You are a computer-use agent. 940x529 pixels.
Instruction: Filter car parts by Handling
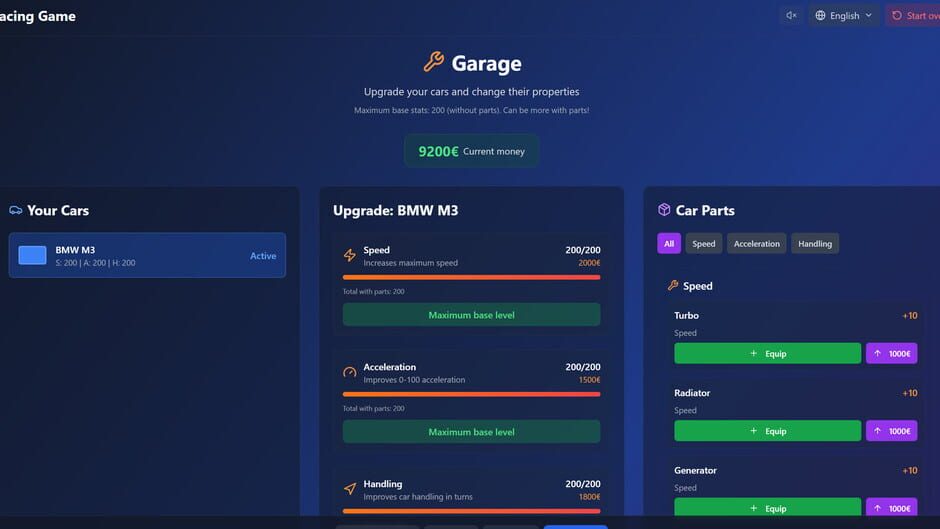pyautogui.click(x=815, y=243)
